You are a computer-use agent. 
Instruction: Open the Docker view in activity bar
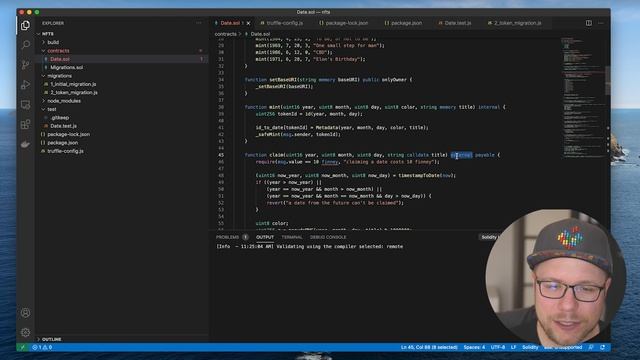tap(25, 144)
